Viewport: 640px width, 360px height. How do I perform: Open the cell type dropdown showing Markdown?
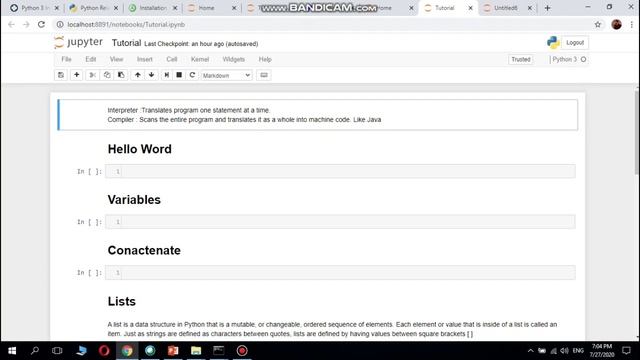tap(227, 76)
